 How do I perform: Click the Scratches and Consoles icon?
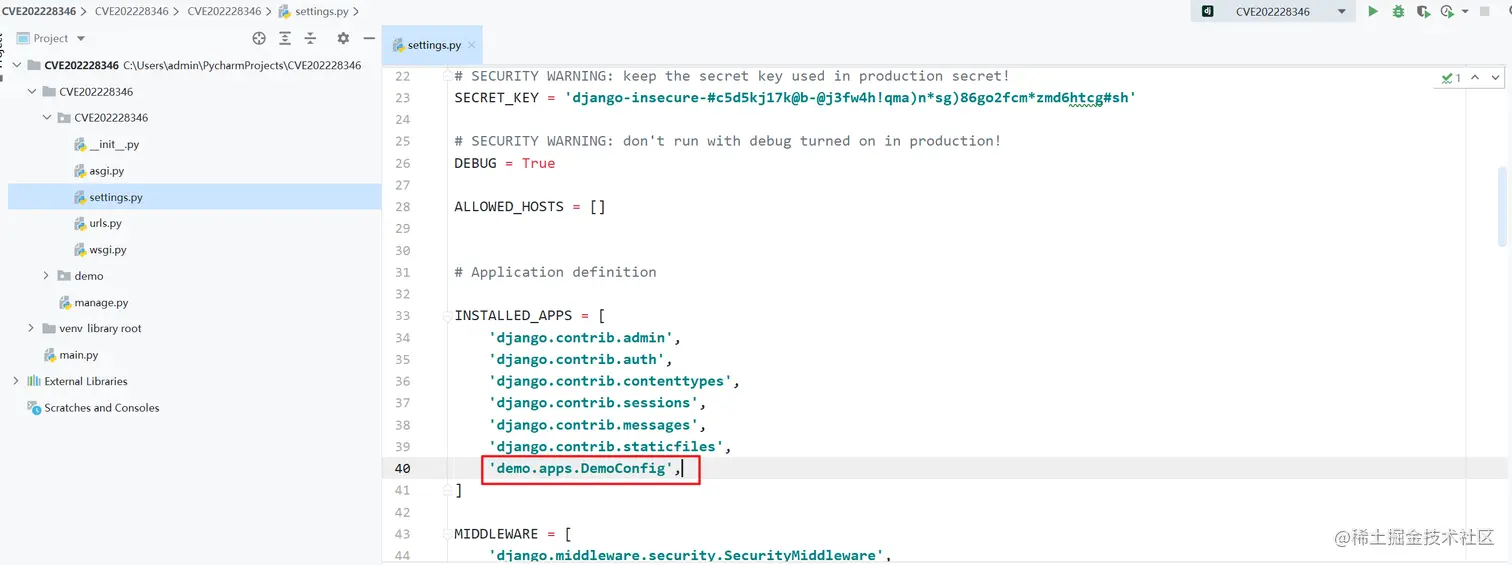coord(34,407)
